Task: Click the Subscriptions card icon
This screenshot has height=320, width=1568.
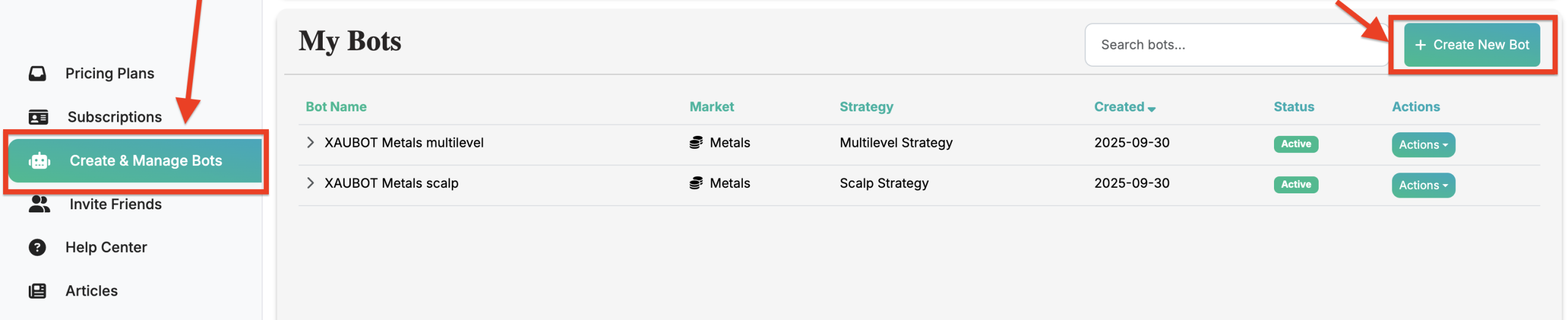Action: pyautogui.click(x=38, y=117)
